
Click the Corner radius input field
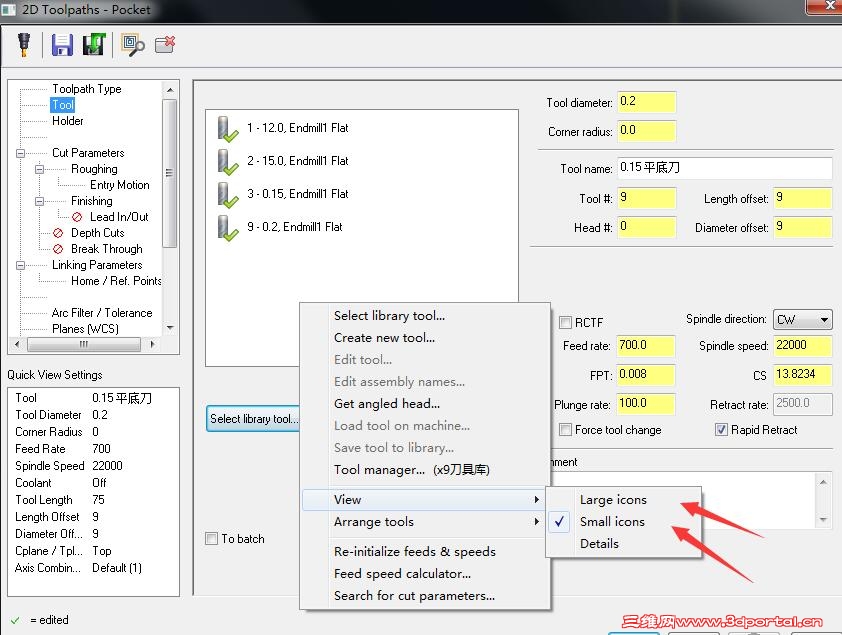coord(647,131)
